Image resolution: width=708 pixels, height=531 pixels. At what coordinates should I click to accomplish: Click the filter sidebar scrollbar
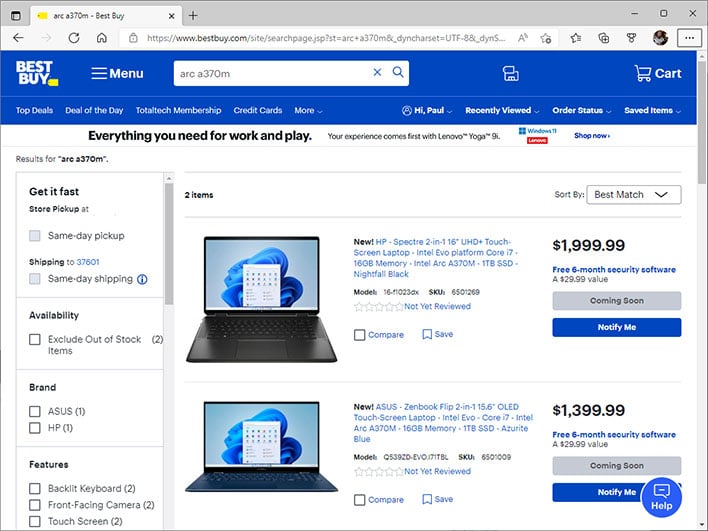(169, 244)
